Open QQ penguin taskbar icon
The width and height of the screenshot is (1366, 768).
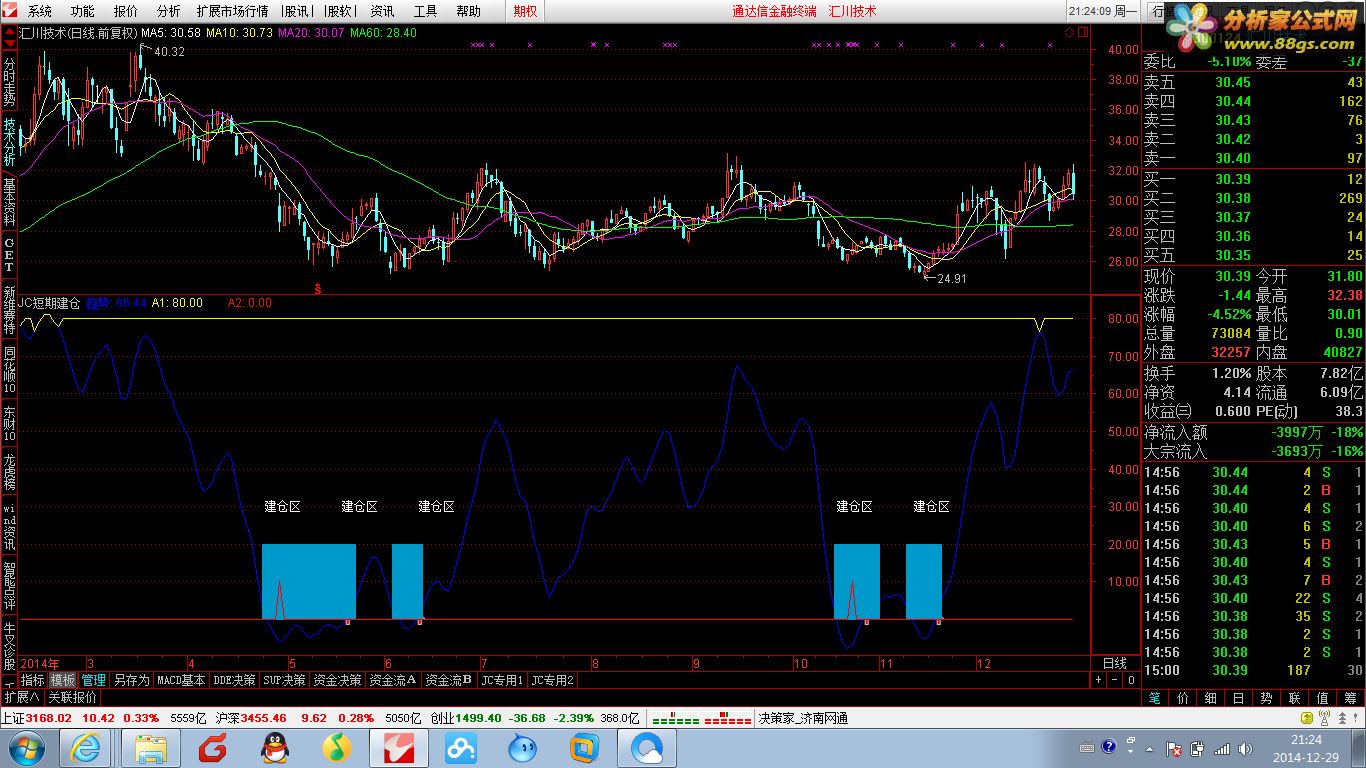(275, 748)
